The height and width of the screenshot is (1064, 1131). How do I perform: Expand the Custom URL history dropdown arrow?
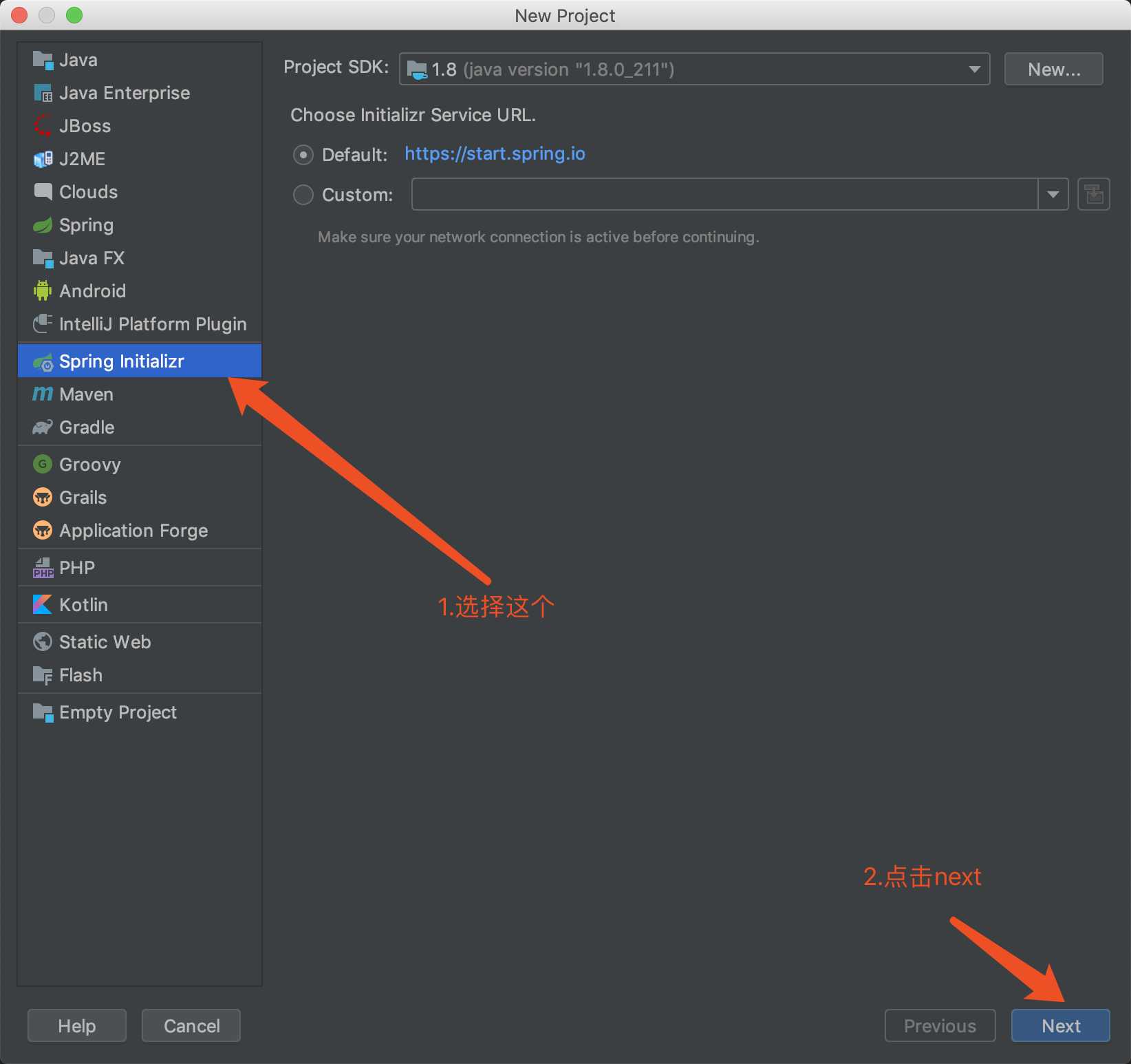(1053, 194)
